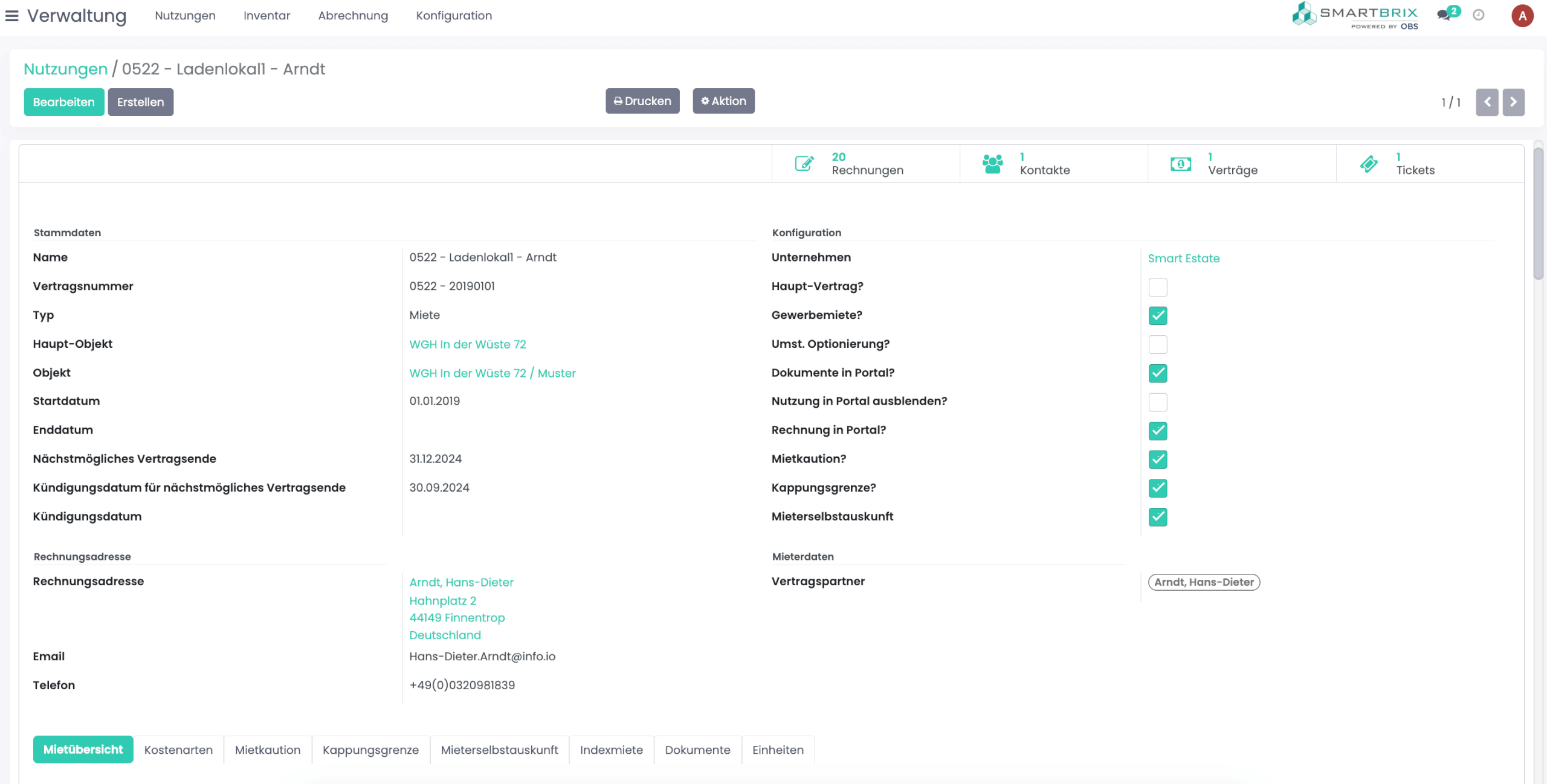Toggle Kappungsgrenze? checkbox

[1158, 488]
